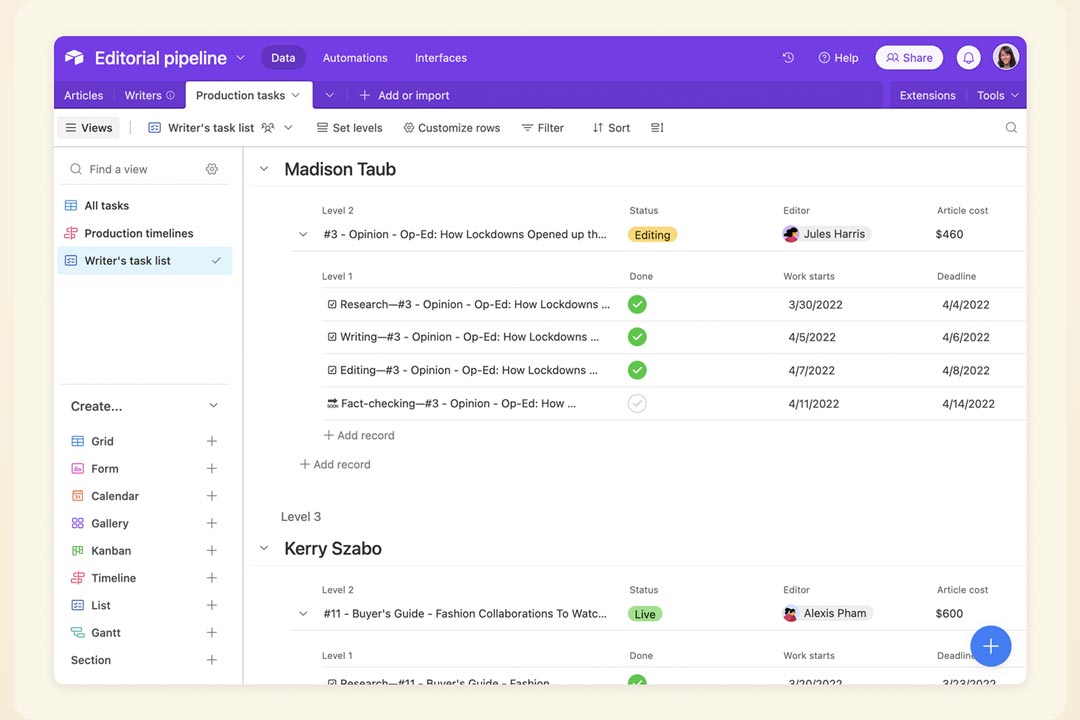Switch to the Articles table tab
This screenshot has height=720, width=1080.
point(84,96)
